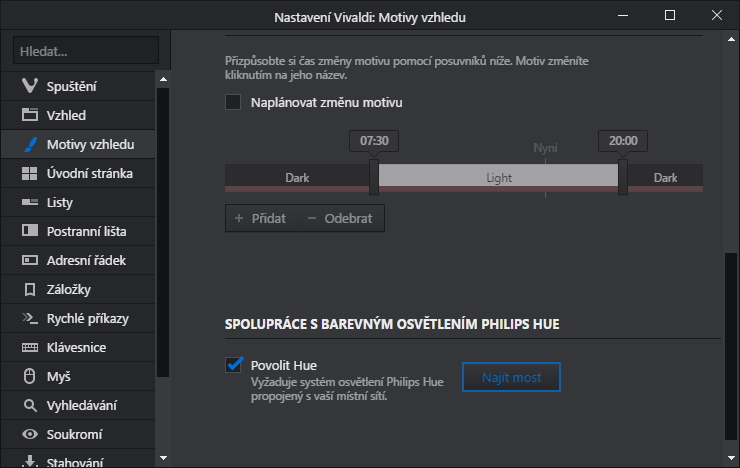Click the tabs icon beside Listy
This screenshot has height=468, width=740.
pyautogui.click(x=29, y=203)
